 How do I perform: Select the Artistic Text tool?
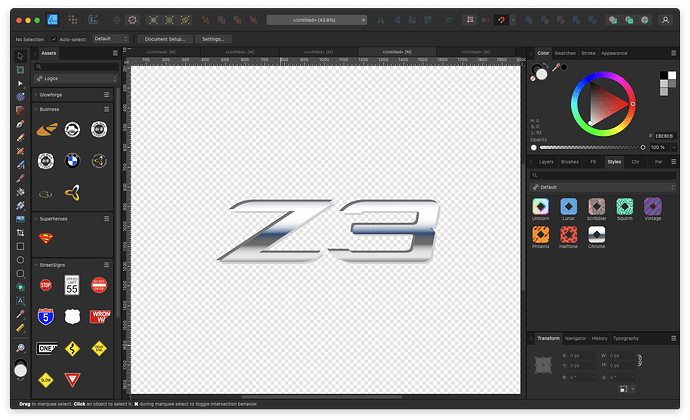point(20,301)
